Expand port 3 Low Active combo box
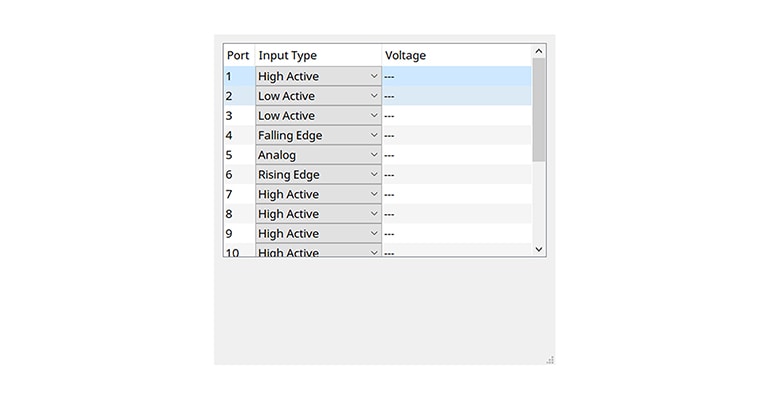This screenshot has height=400, width=770. [318, 116]
